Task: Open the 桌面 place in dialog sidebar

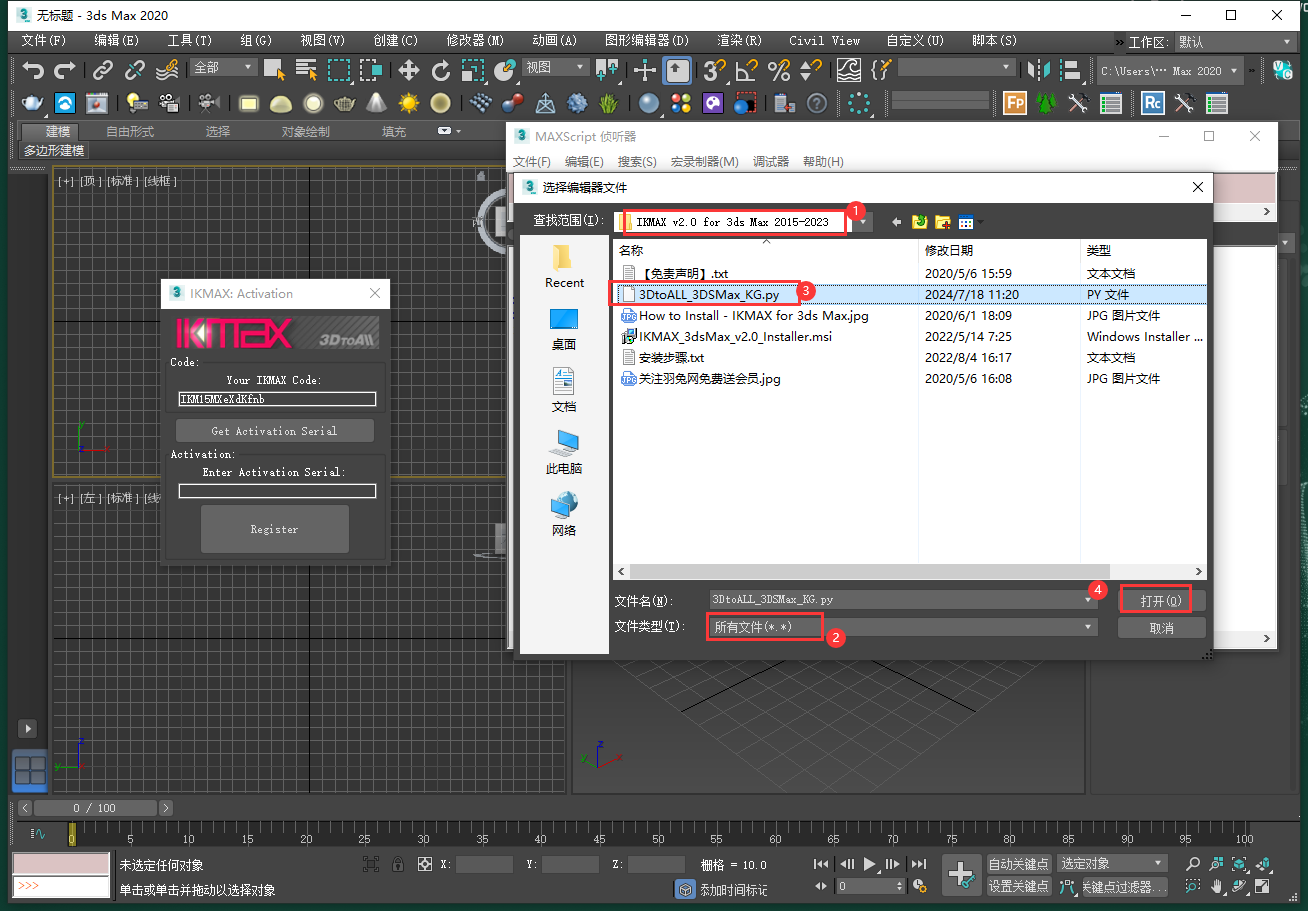Action: point(564,329)
